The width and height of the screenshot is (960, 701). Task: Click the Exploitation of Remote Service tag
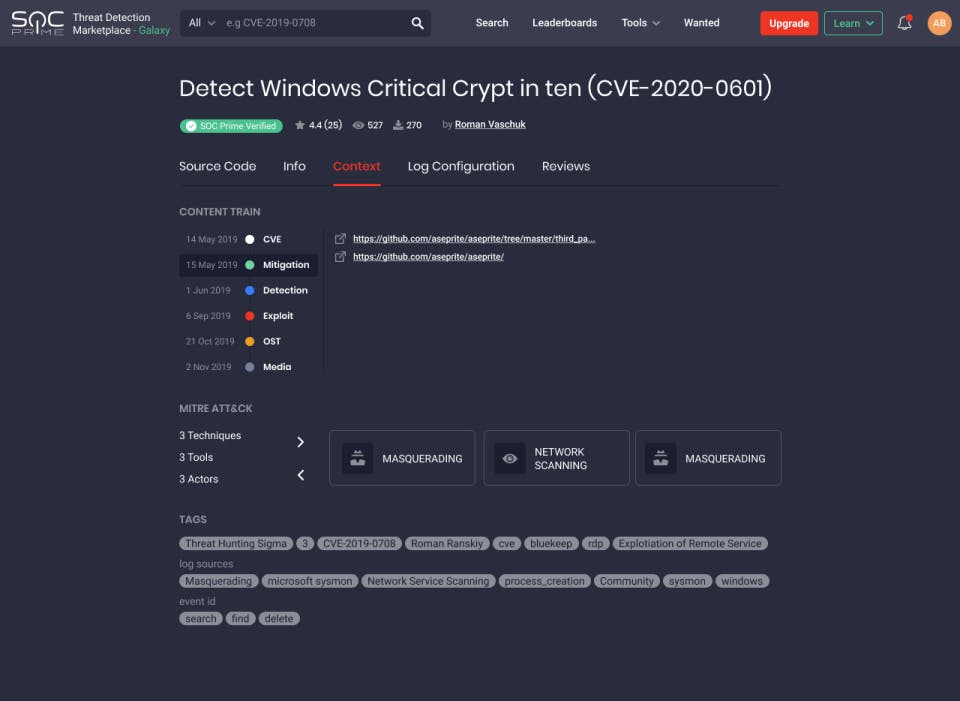[x=690, y=544]
